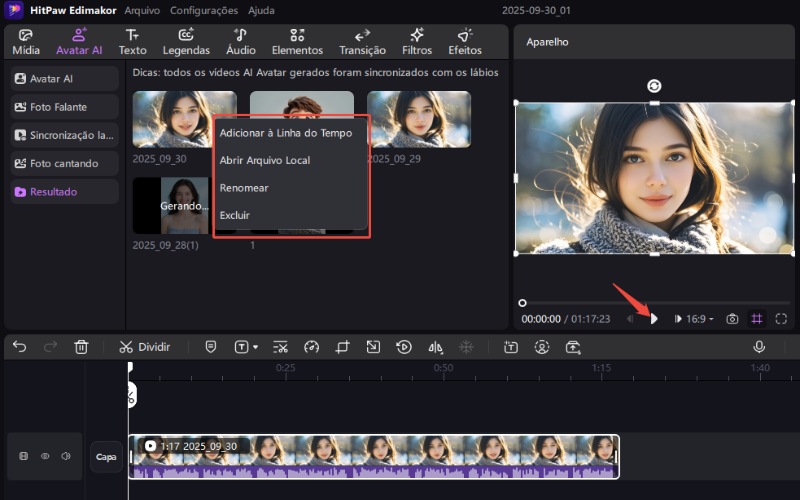Toggle track visibility eye icon
This screenshot has width=800, height=500.
point(45,456)
